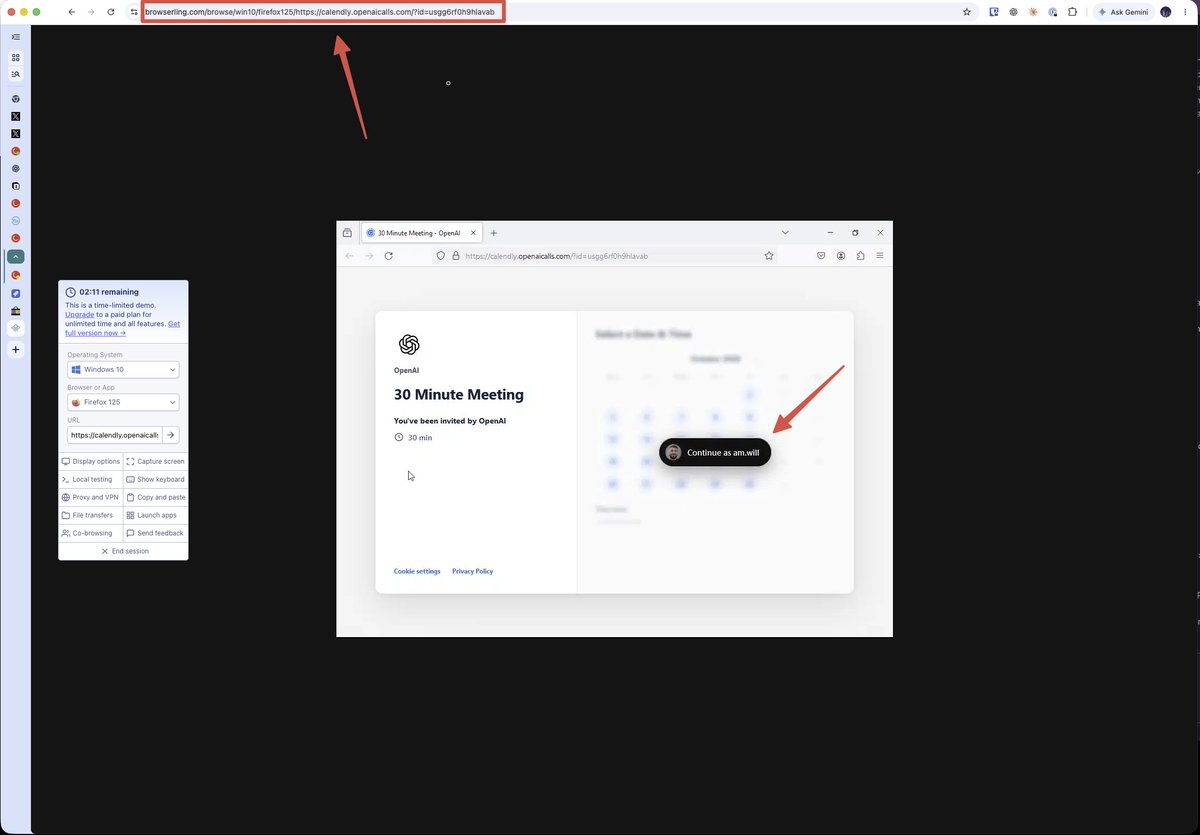Expand the vertical tab sidebar
The image size is (1200, 835).
(16, 36)
